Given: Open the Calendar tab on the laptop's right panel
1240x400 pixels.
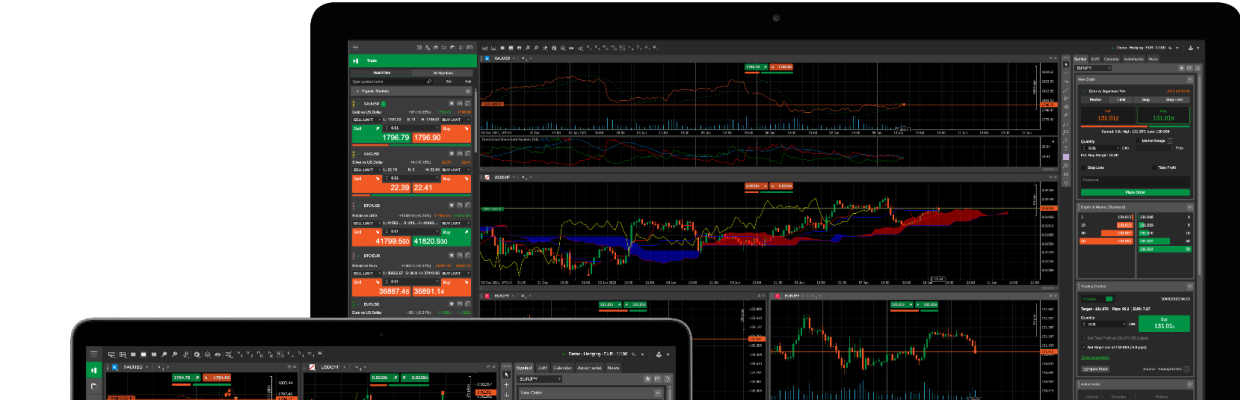Looking at the screenshot, I should (x=563, y=368).
